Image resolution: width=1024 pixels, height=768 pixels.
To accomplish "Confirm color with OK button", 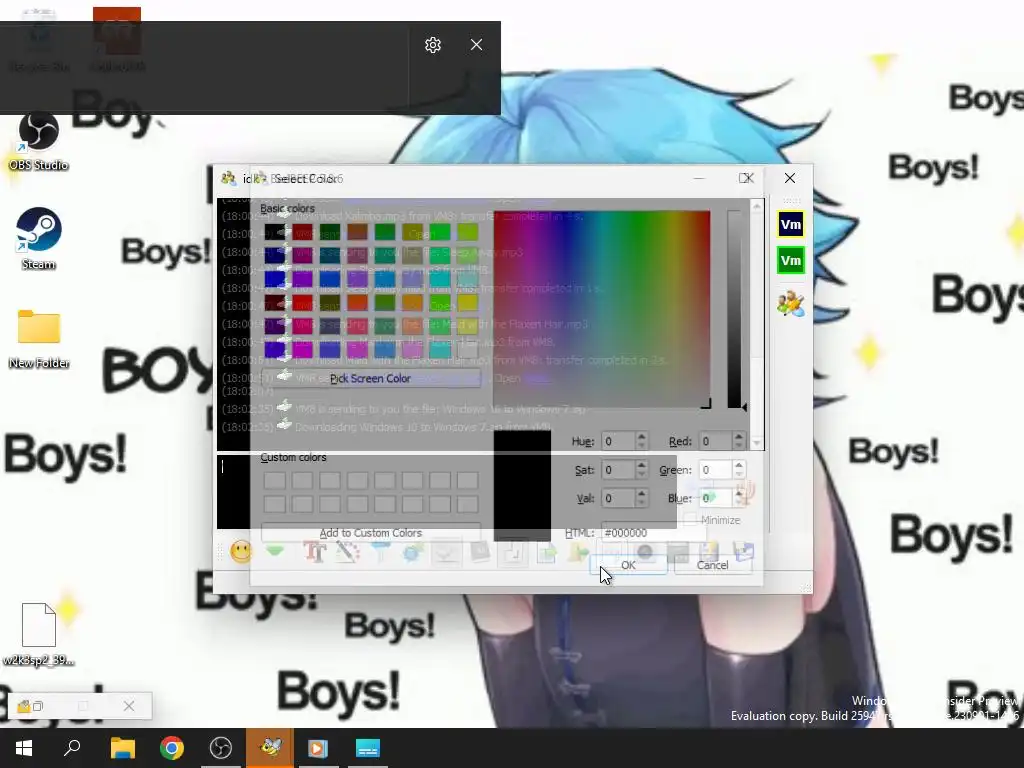I will tap(628, 565).
